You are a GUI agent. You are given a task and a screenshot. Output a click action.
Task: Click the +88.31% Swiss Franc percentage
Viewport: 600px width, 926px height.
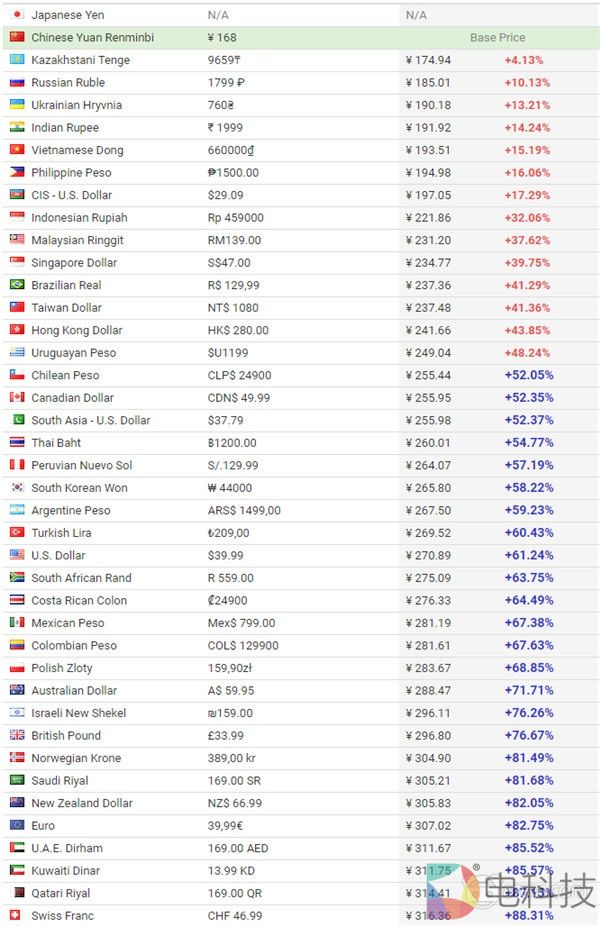529,915
